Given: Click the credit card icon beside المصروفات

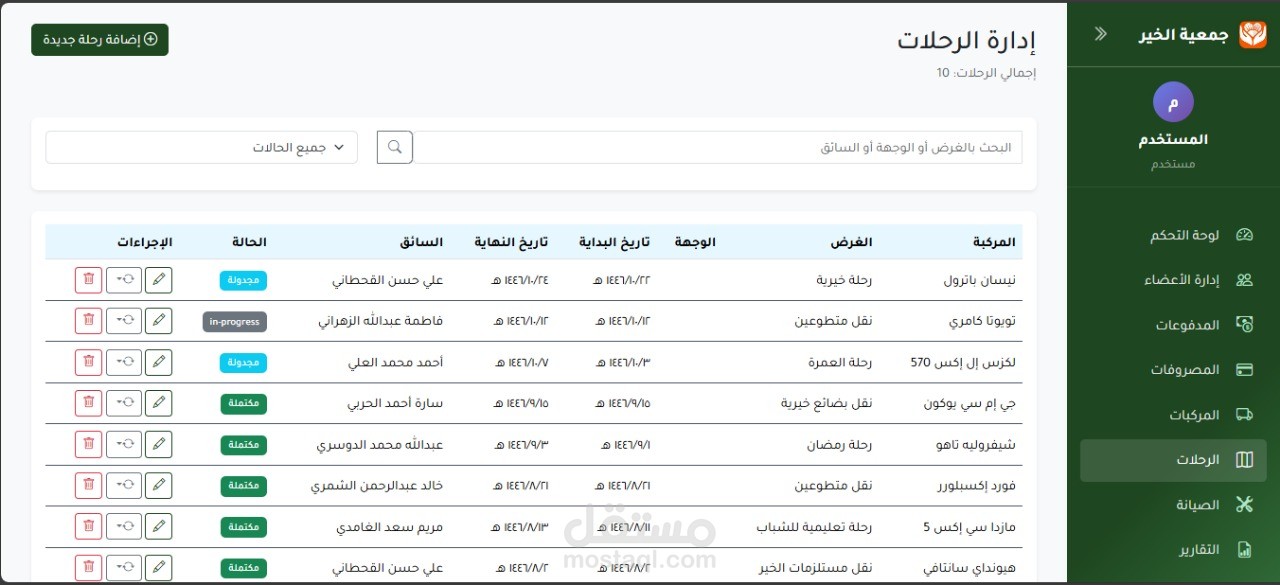Looking at the screenshot, I should (1245, 370).
